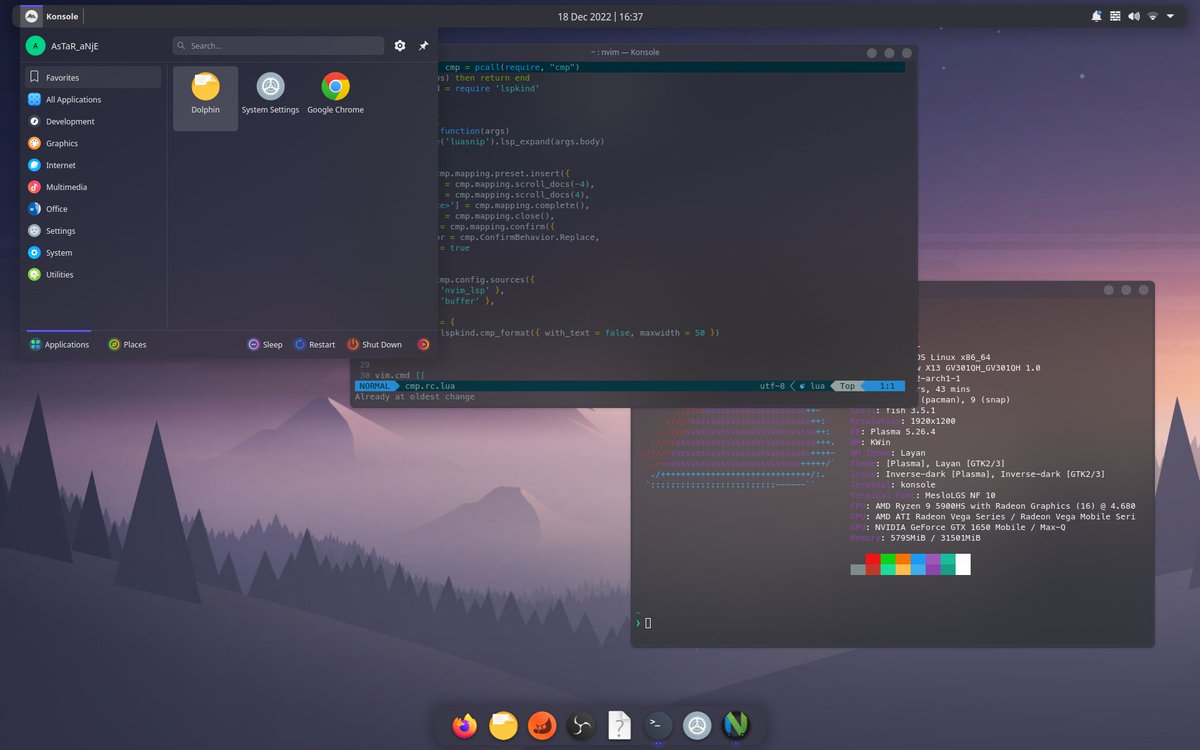Viewport: 1200px width, 750px height.
Task: Click the cmp.mapping.close() line in nvim
Action: (499, 216)
